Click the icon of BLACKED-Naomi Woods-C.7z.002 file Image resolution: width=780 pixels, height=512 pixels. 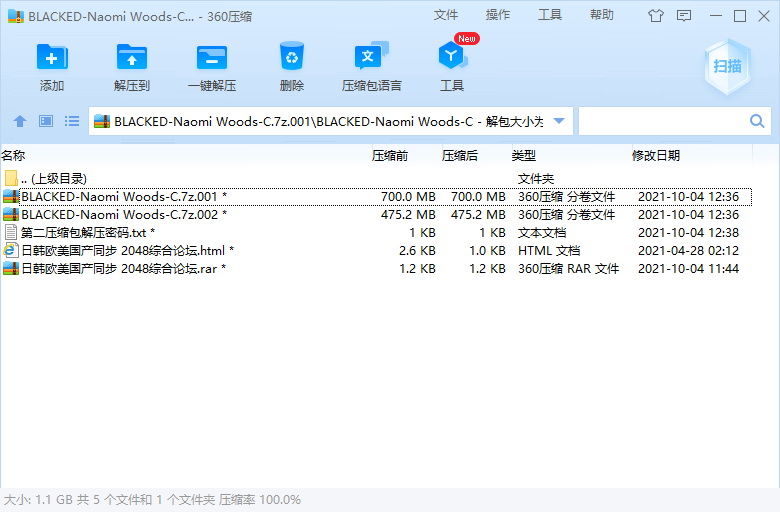(11, 214)
